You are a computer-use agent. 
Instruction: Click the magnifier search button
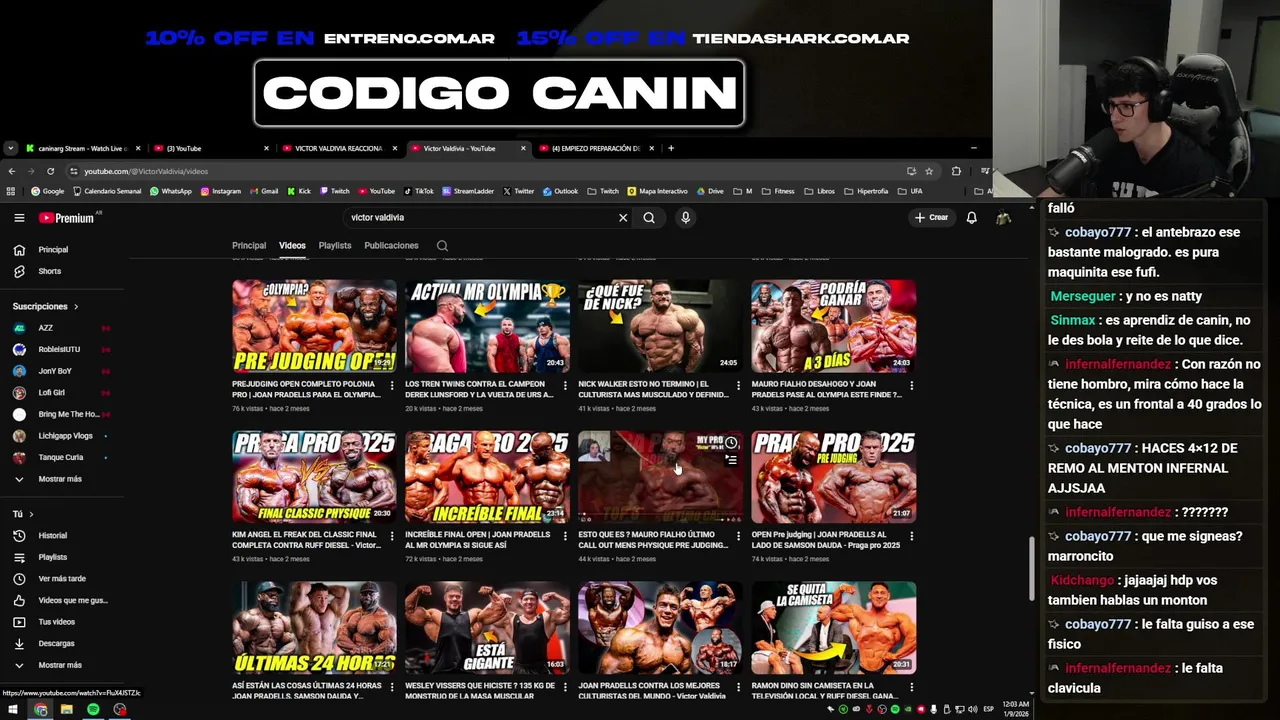(649, 217)
